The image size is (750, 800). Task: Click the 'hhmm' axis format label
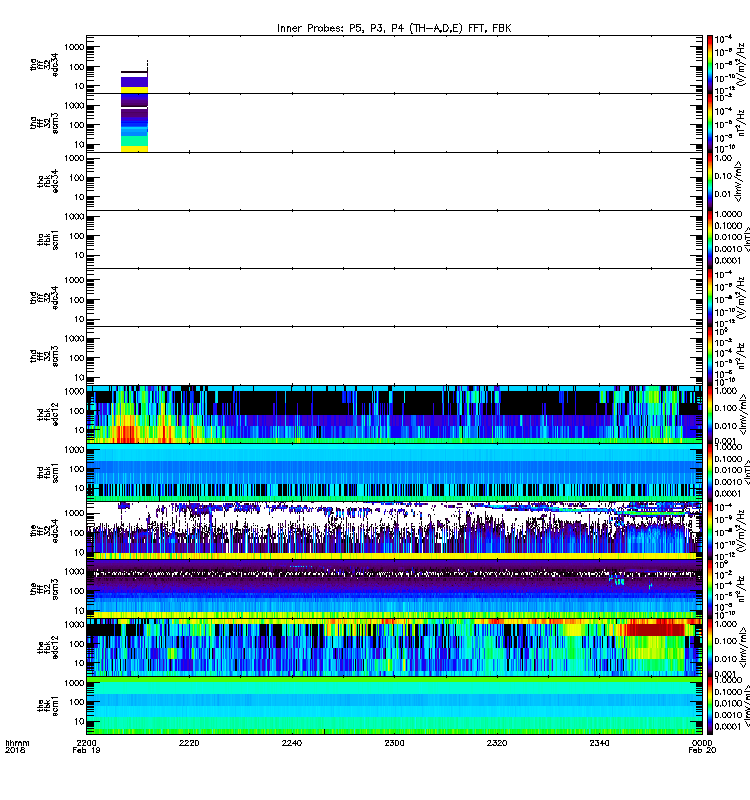(x=17, y=743)
